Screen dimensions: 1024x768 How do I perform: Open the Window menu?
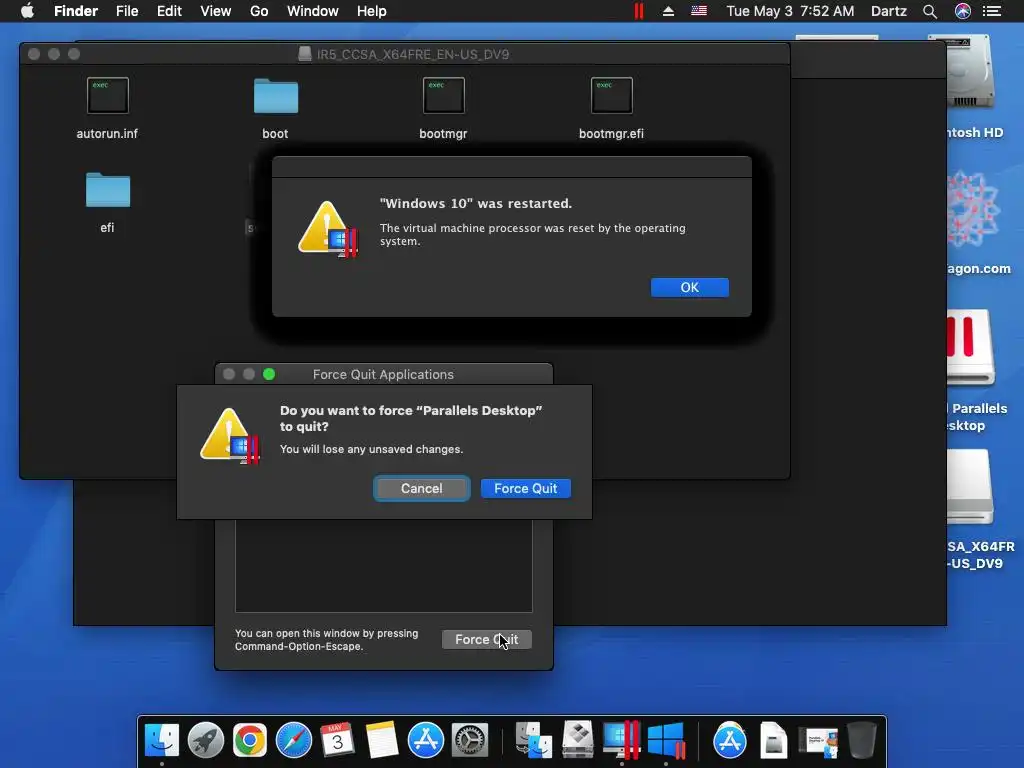313,11
